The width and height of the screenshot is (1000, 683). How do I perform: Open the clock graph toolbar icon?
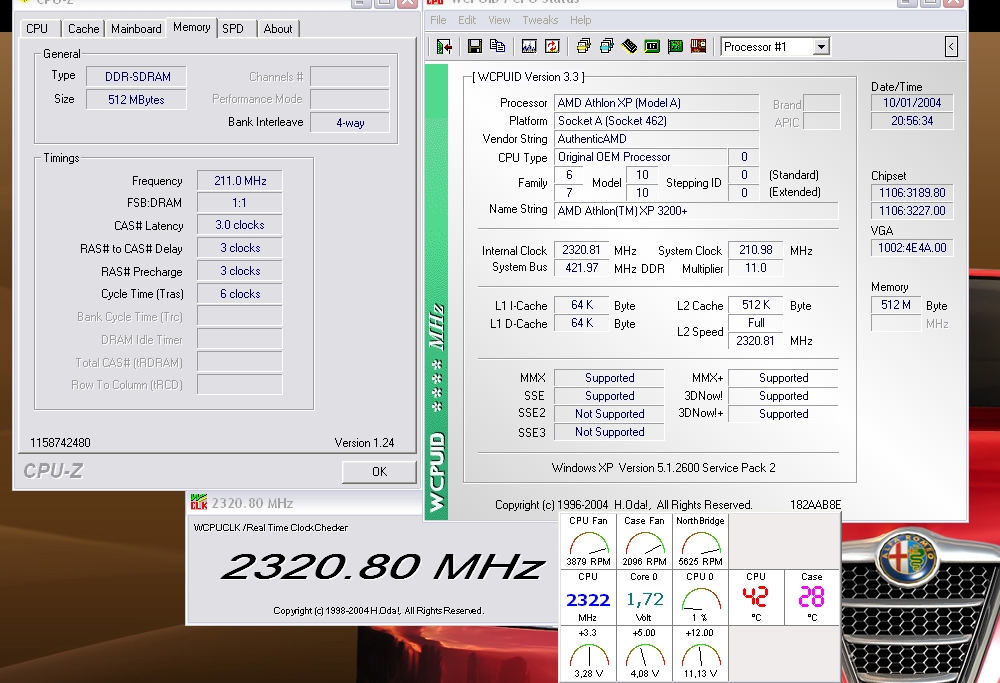[x=529, y=46]
